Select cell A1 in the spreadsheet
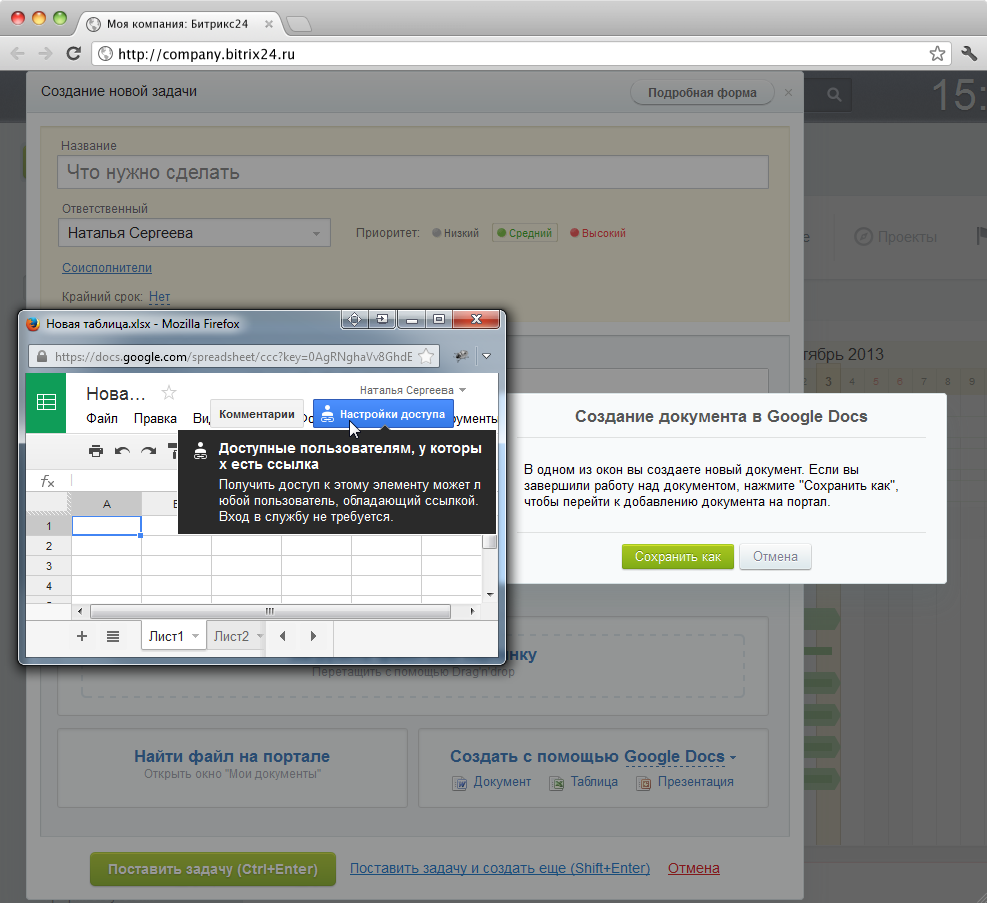Screen dimensions: 987x903 coord(106,526)
